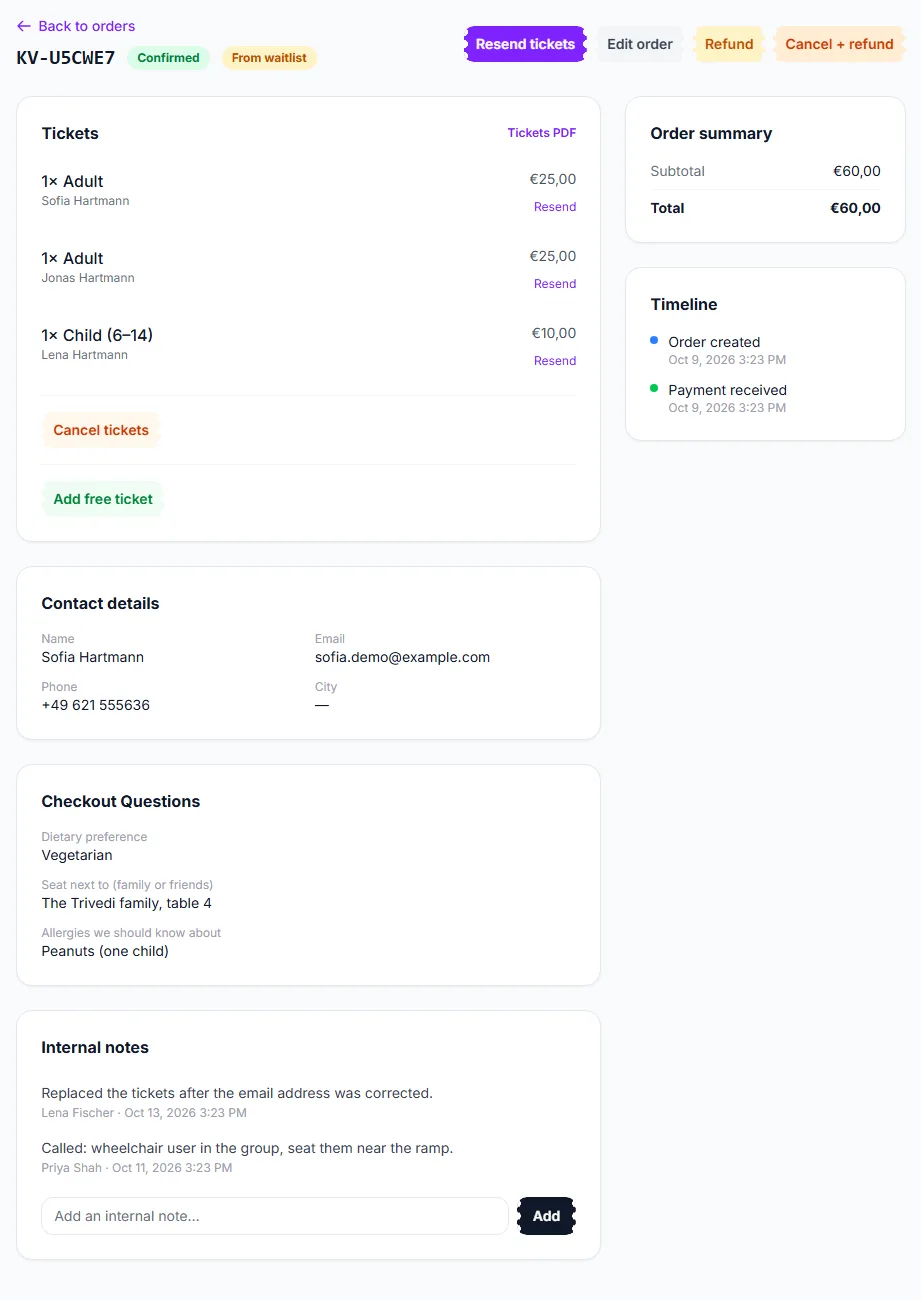Focus the internal note input field
The image size is (921, 1300).
click(x=275, y=1216)
